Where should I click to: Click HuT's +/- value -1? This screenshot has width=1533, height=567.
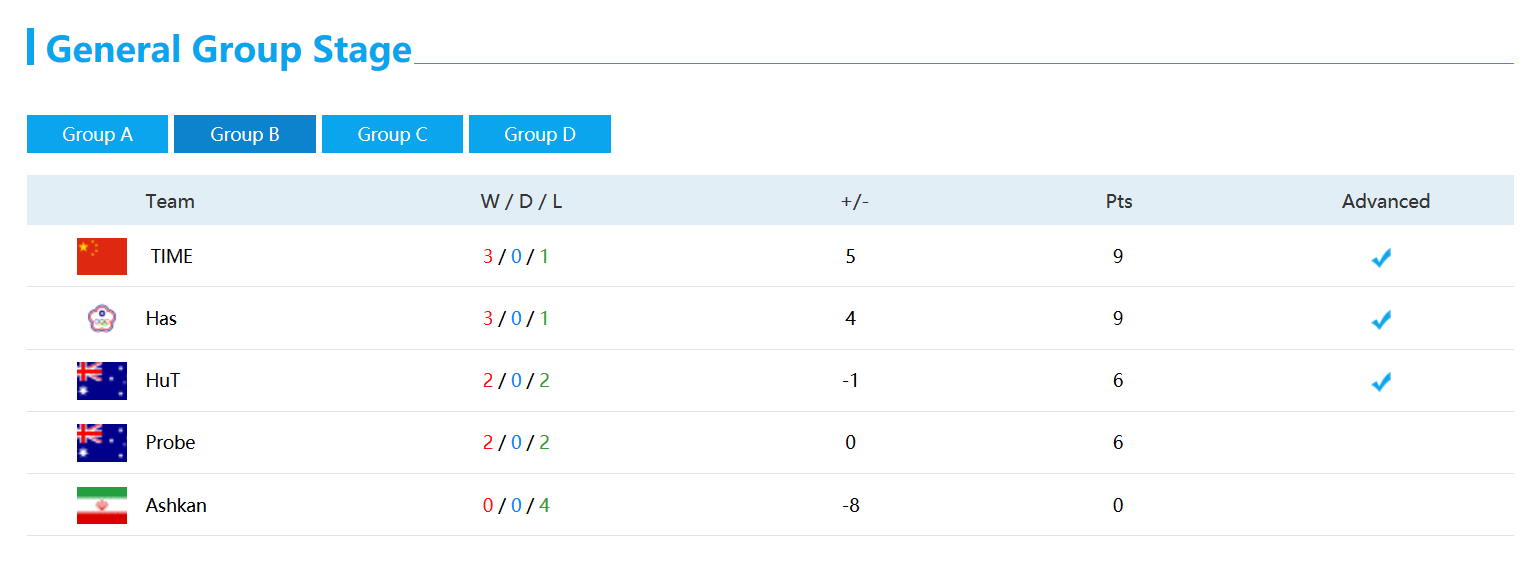(x=851, y=380)
